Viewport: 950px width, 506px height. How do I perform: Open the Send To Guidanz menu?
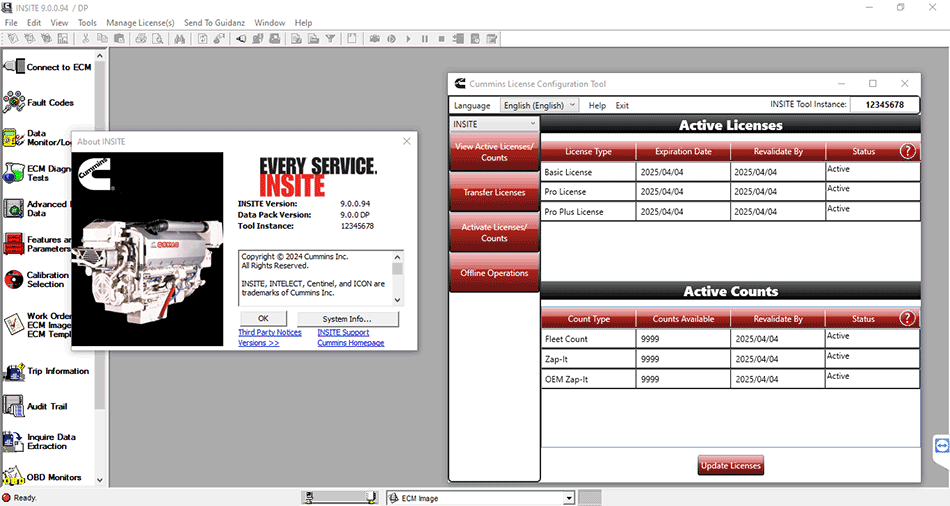pos(214,22)
